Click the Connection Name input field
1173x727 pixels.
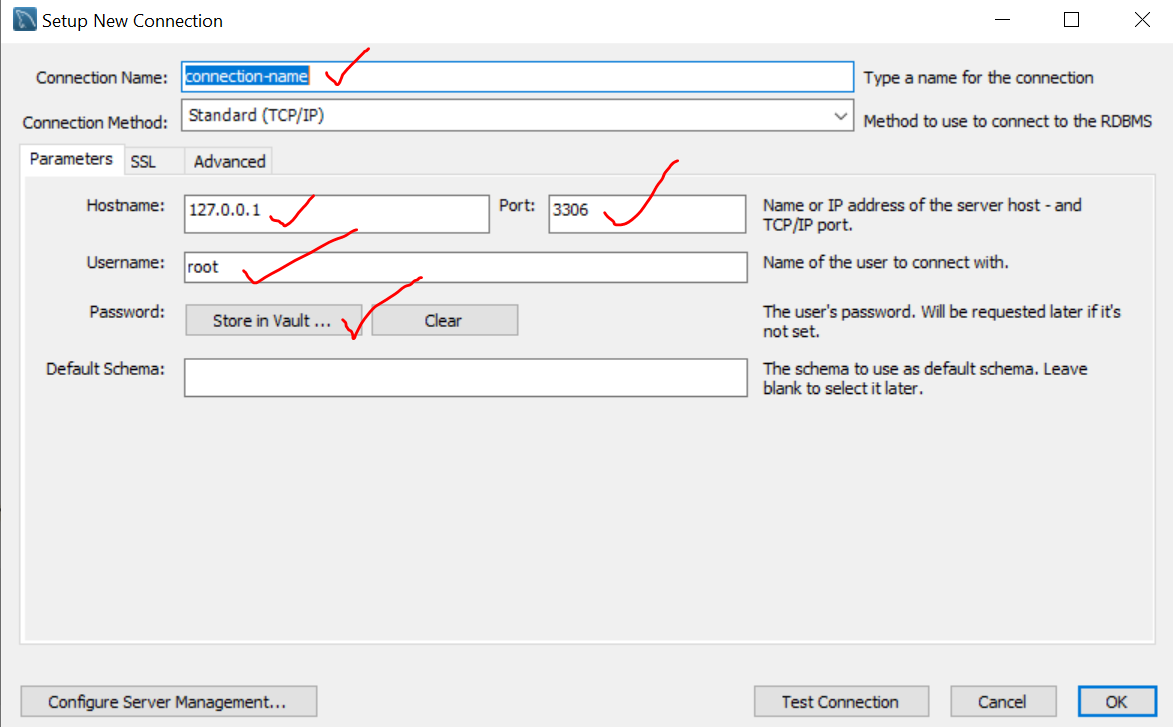pos(517,76)
